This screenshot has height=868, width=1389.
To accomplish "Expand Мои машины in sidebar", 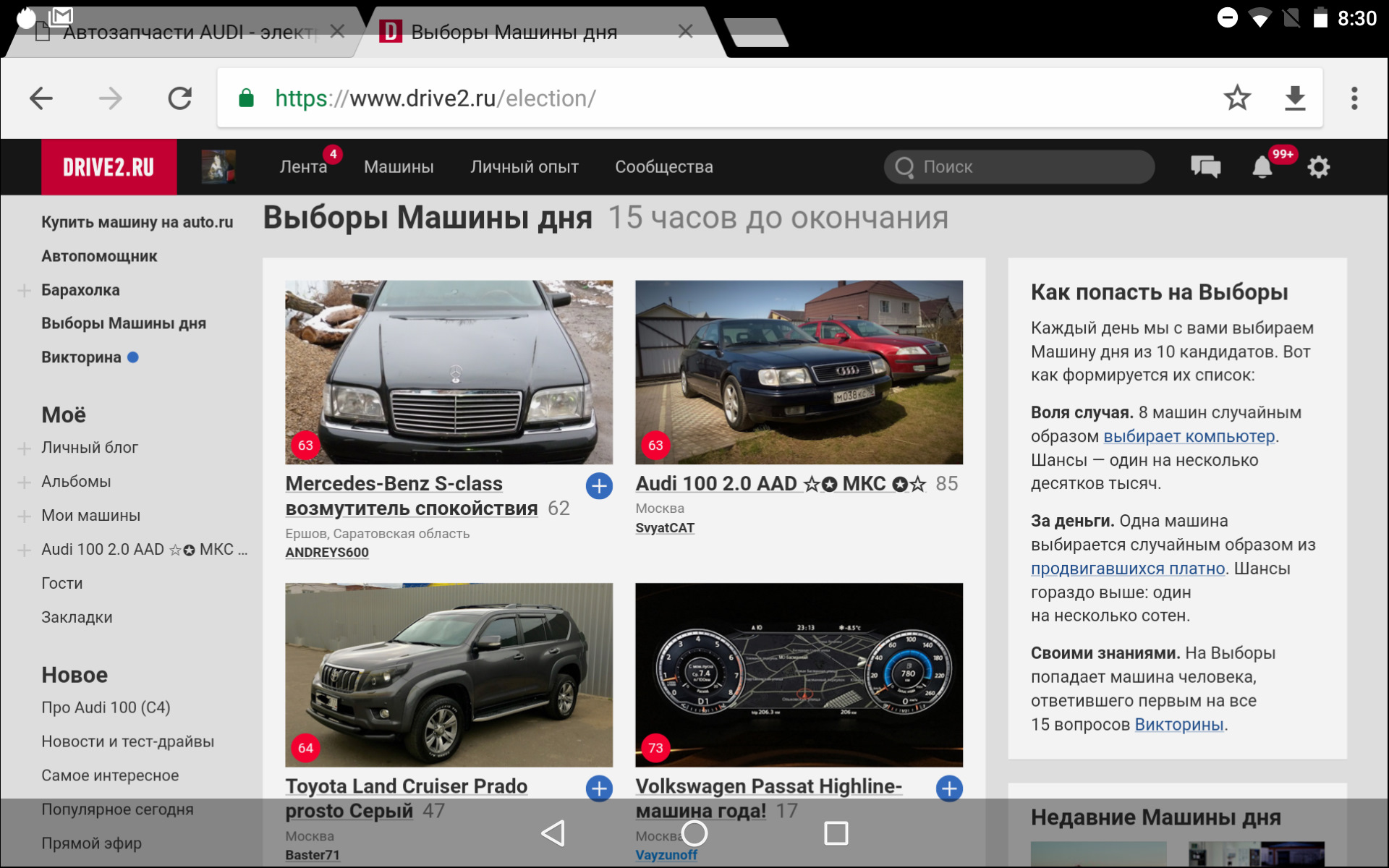I will click(25, 516).
